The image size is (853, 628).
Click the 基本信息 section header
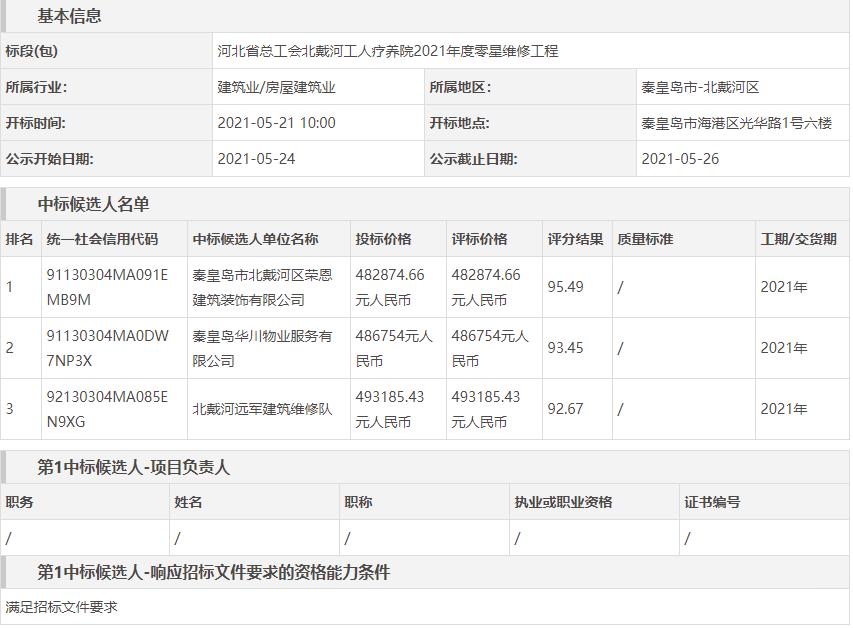pos(69,16)
